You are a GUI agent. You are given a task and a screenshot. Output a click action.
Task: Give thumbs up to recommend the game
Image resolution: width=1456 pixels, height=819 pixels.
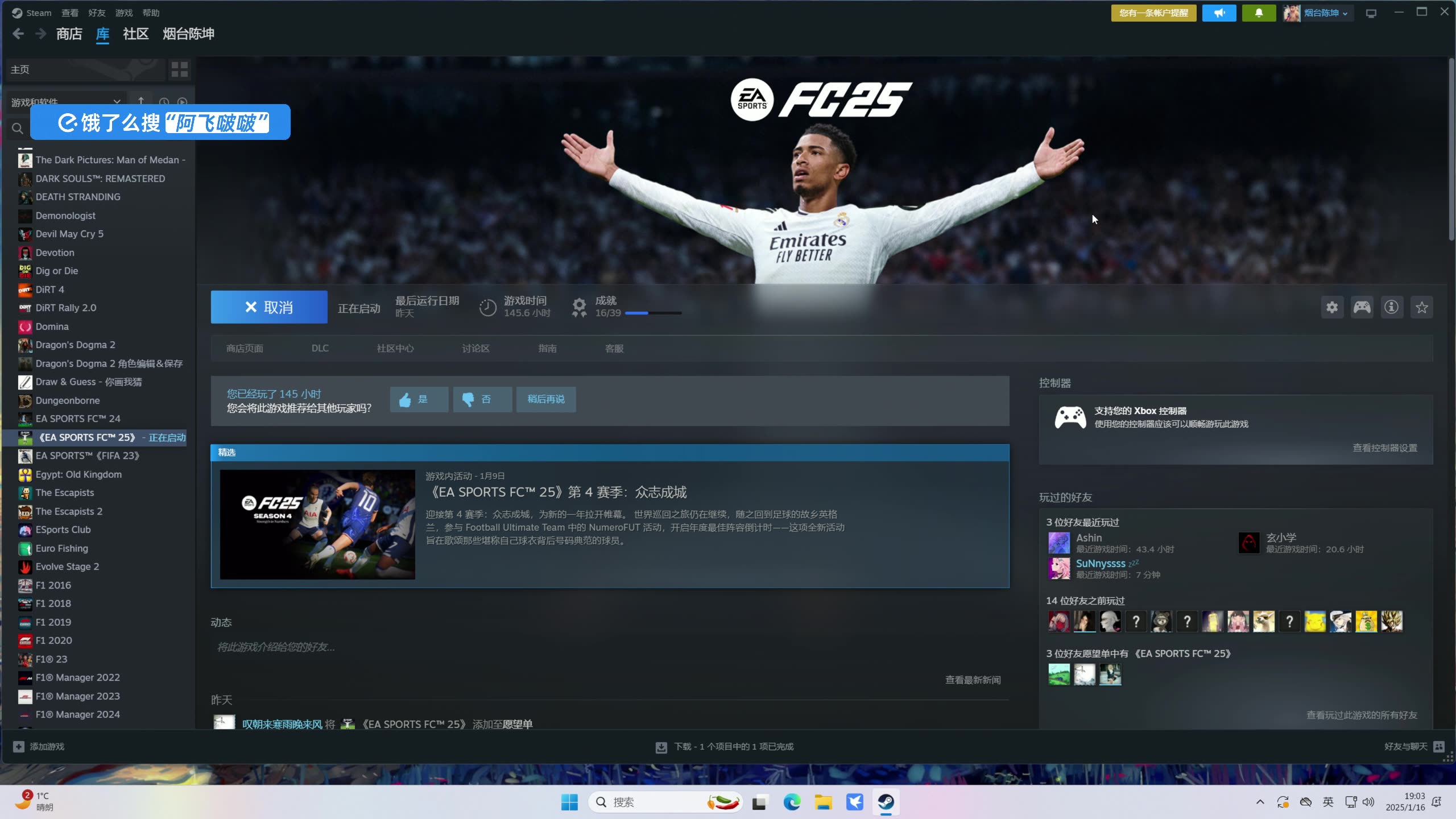[x=418, y=399]
